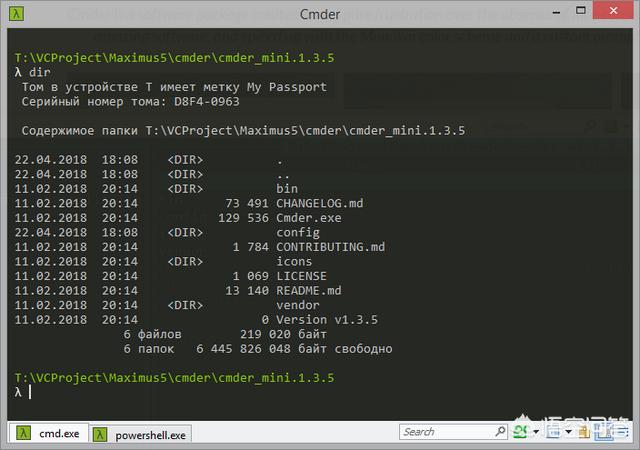Click the magnifier icon in Search box
The height and width of the screenshot is (450, 640).
pos(500,431)
